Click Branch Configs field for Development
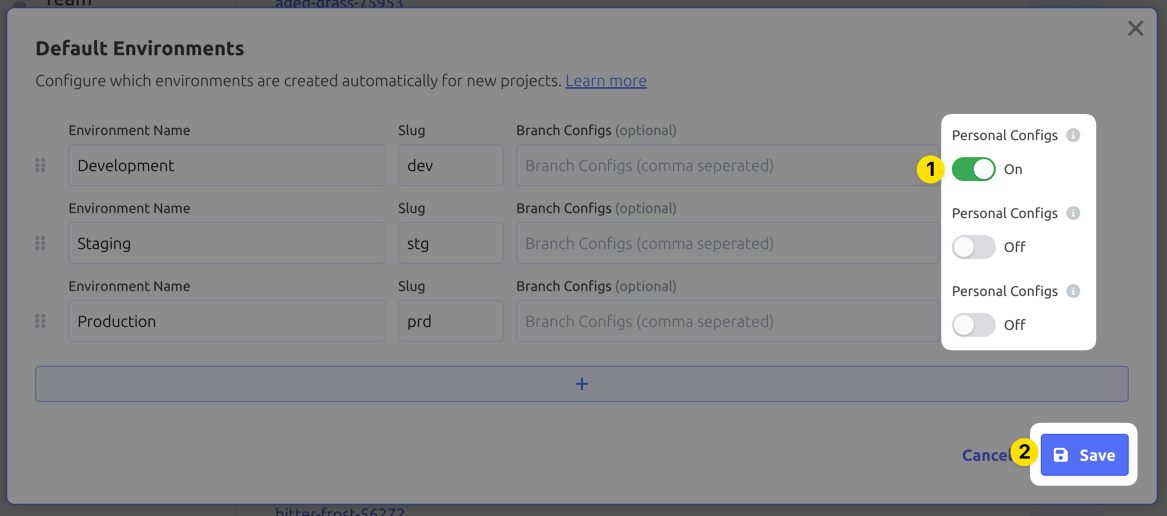1167x516 pixels. (x=728, y=165)
